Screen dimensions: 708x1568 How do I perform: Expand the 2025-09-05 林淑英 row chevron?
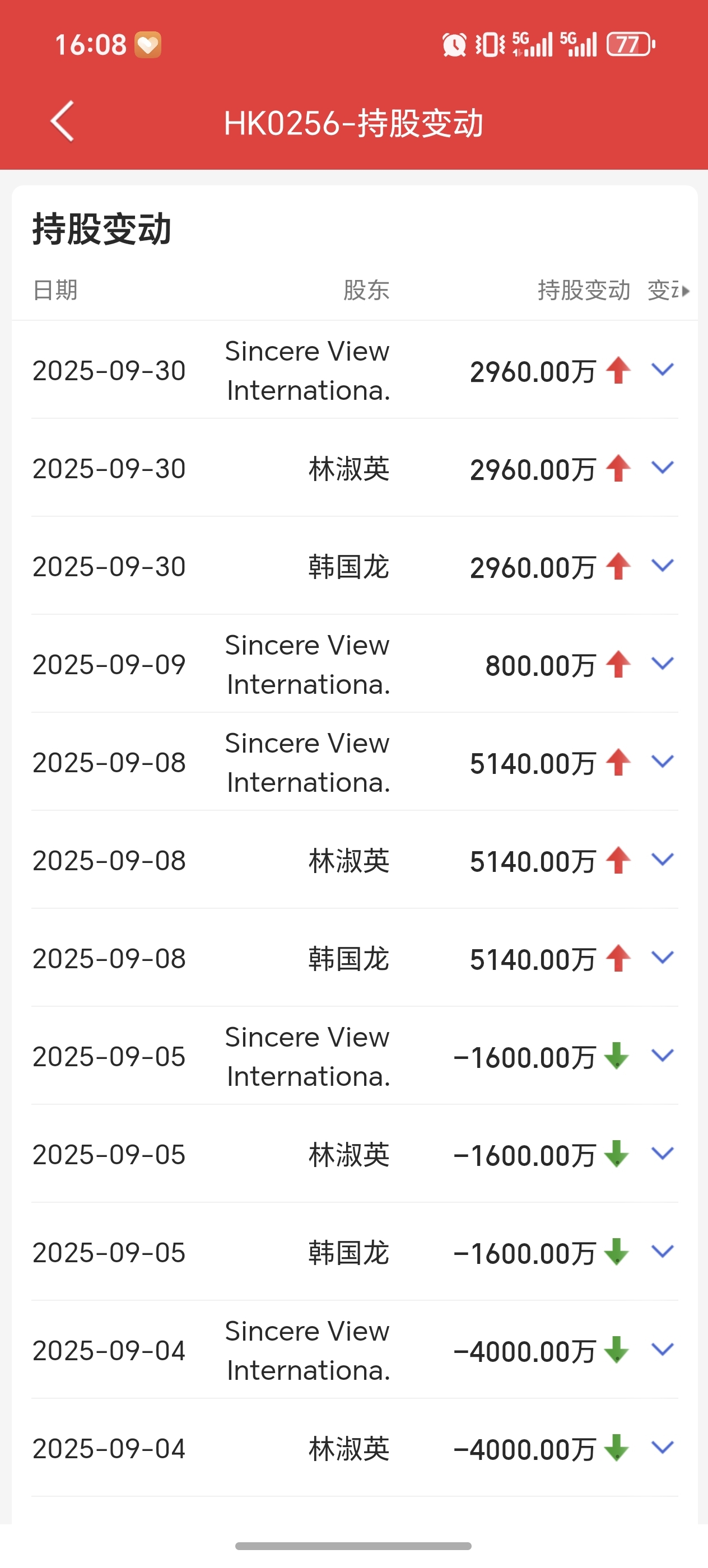point(662,1154)
